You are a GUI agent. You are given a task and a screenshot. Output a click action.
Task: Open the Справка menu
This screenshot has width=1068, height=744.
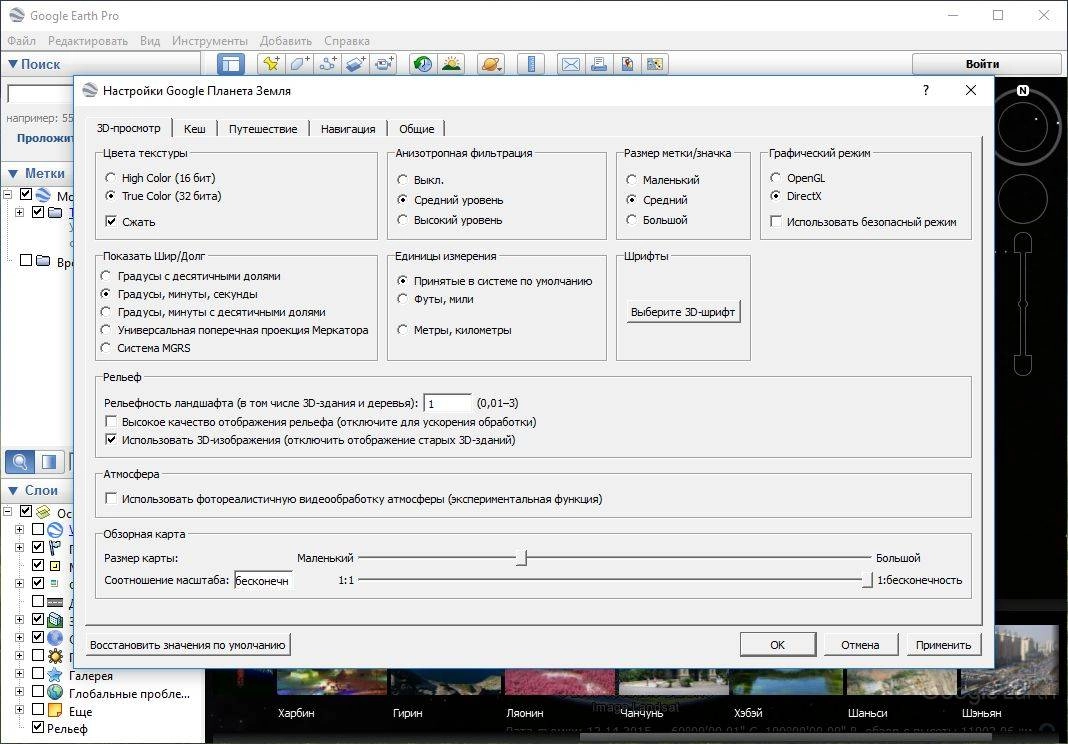pos(347,41)
